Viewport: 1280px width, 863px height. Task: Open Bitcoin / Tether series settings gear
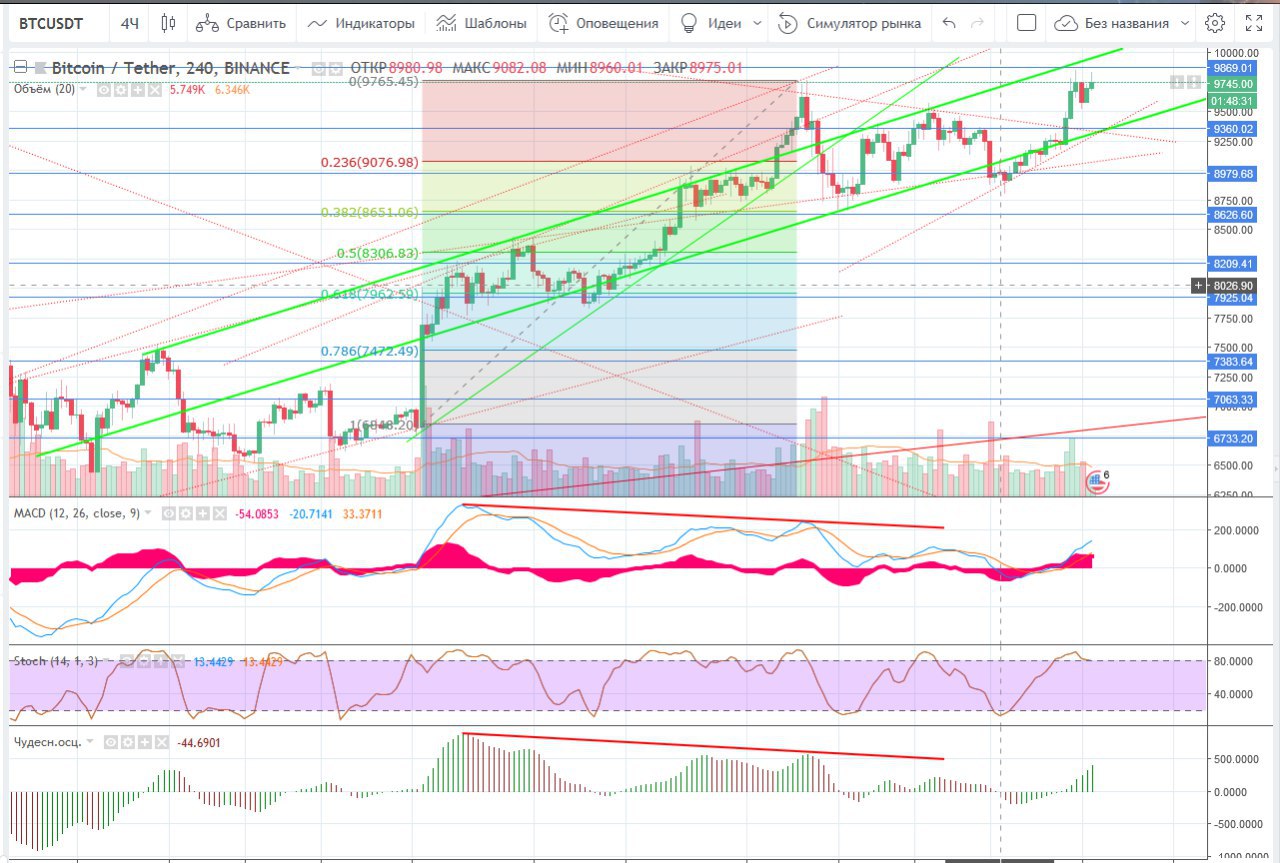click(x=334, y=69)
